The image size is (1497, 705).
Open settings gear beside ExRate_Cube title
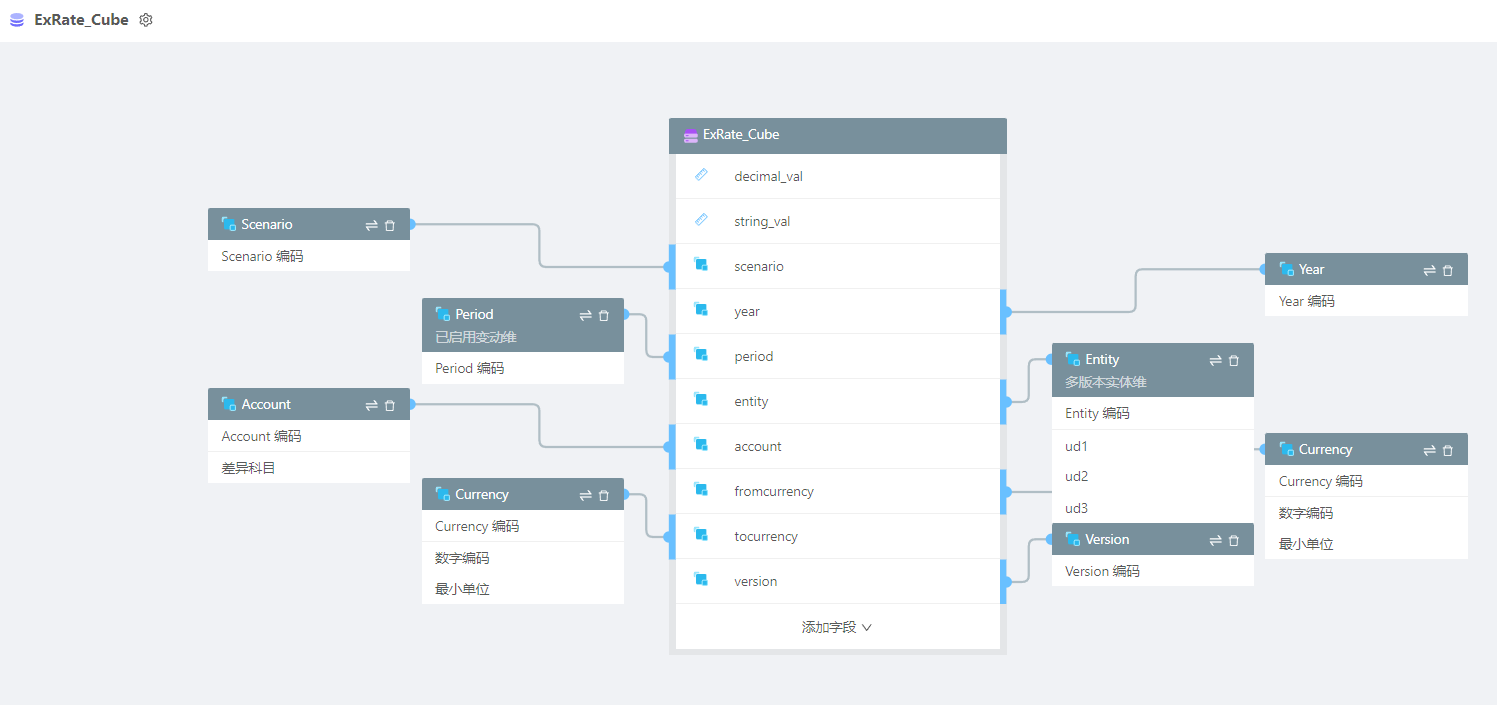(x=146, y=20)
